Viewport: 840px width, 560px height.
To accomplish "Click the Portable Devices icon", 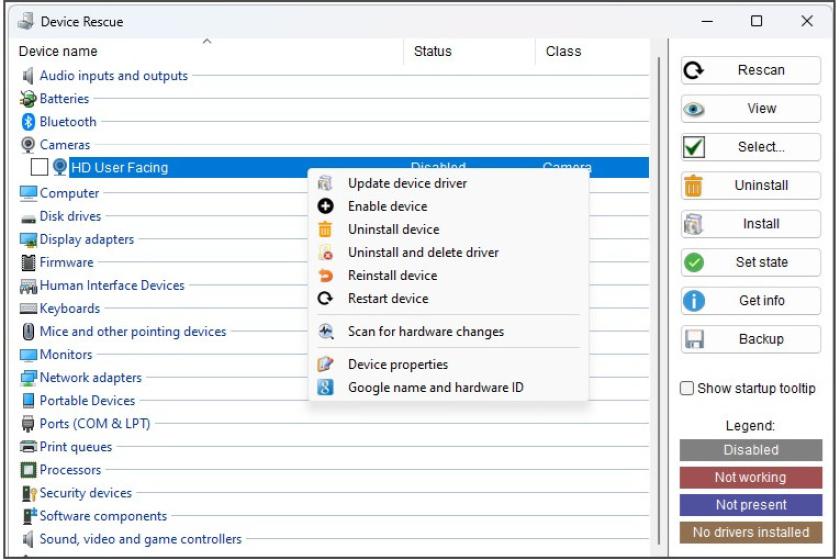I will pos(28,401).
